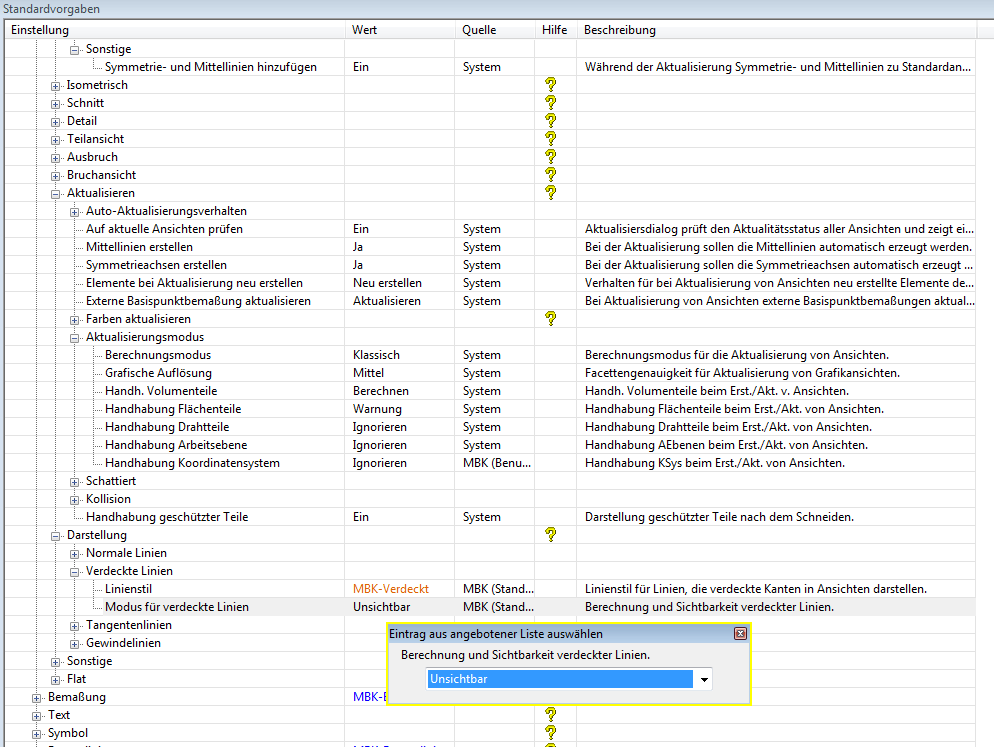Expand the Detail node
The height and width of the screenshot is (747, 994).
56,122
